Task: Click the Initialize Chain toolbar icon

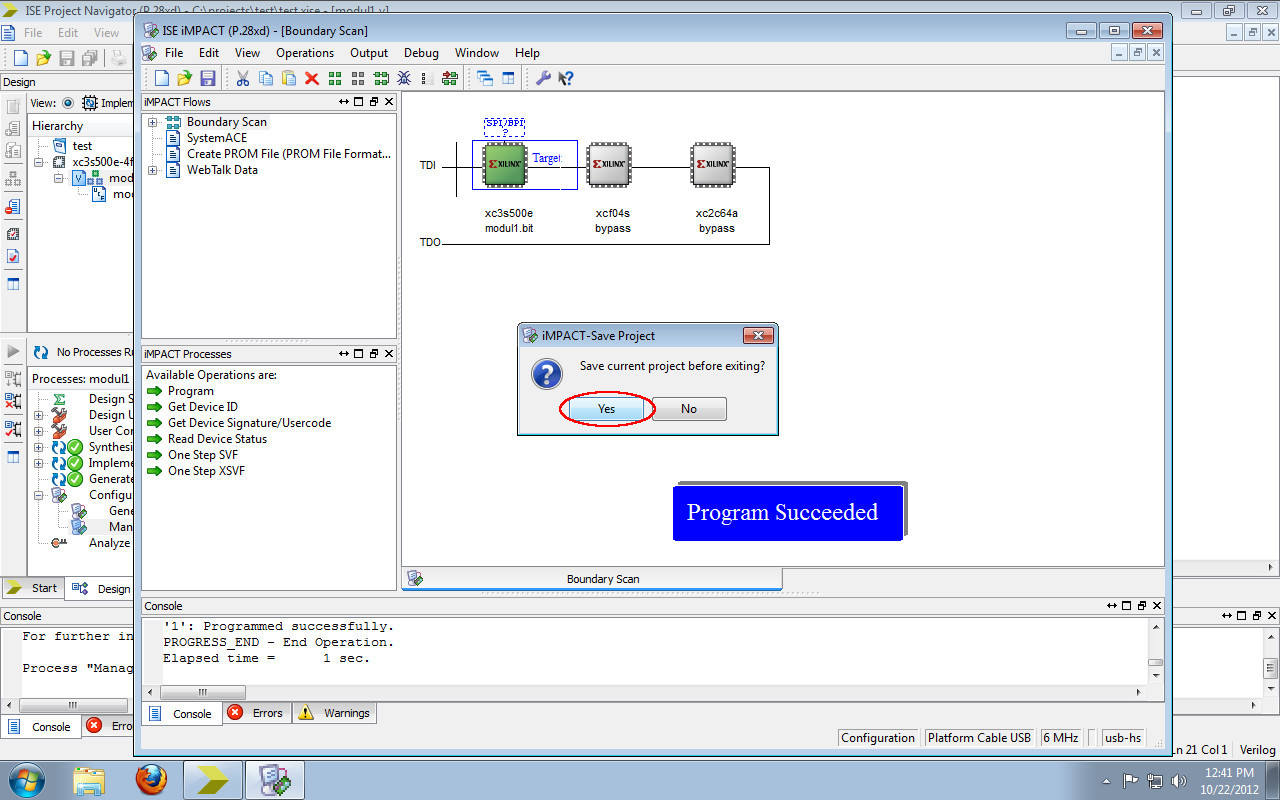Action: [449, 78]
